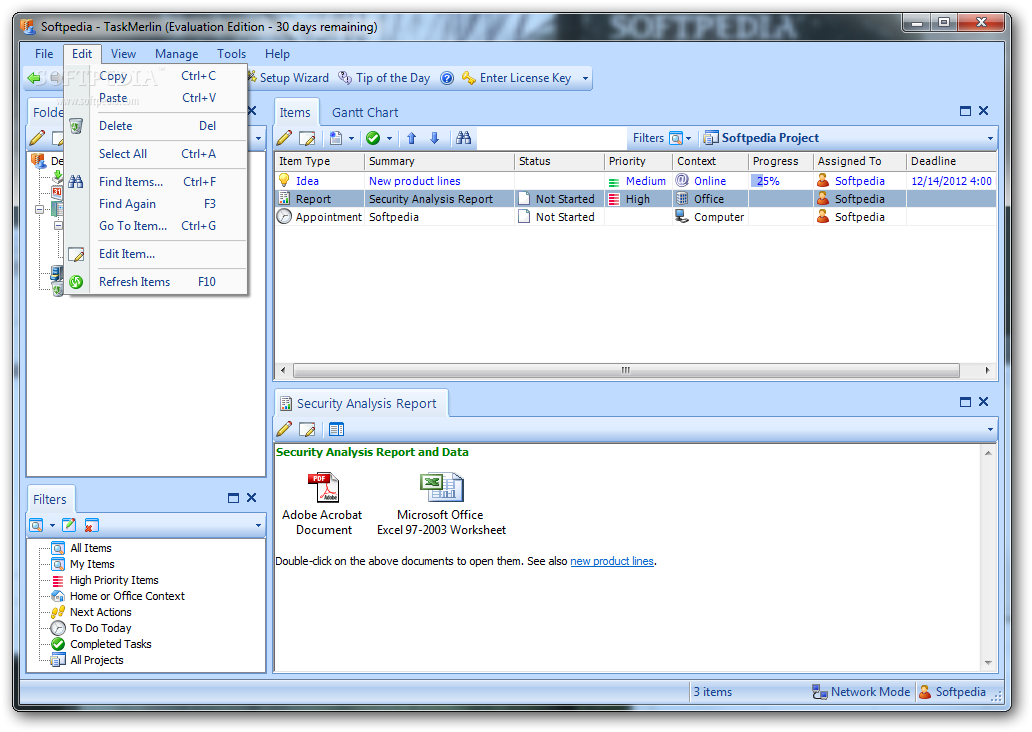Open the Manage menu
Image resolution: width=1032 pixels, height=732 pixels.
pyautogui.click(x=176, y=54)
